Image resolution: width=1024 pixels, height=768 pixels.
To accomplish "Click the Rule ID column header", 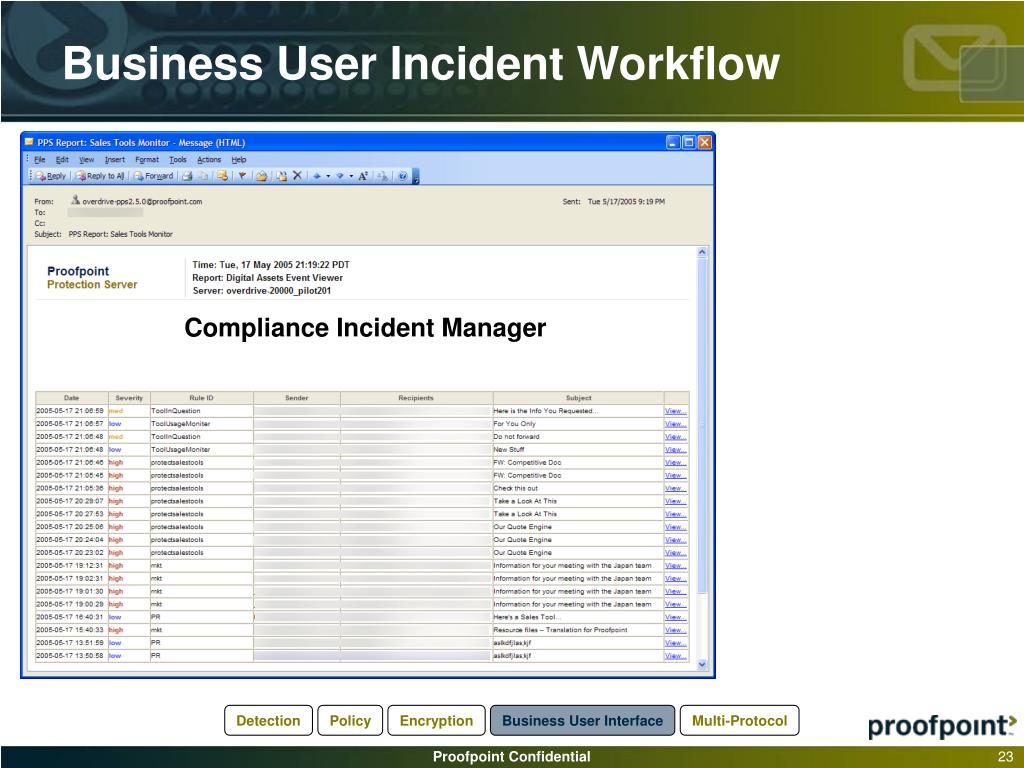I will point(201,398).
